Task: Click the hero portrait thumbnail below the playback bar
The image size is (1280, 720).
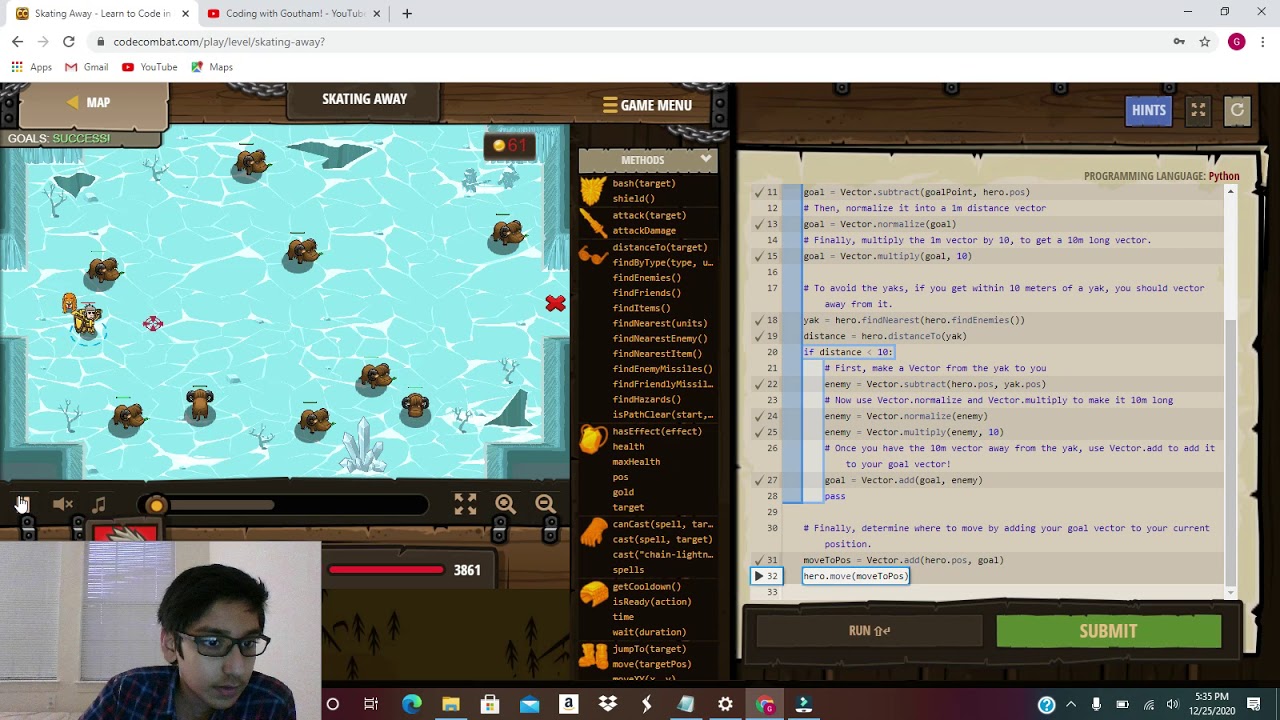Action: (125, 535)
